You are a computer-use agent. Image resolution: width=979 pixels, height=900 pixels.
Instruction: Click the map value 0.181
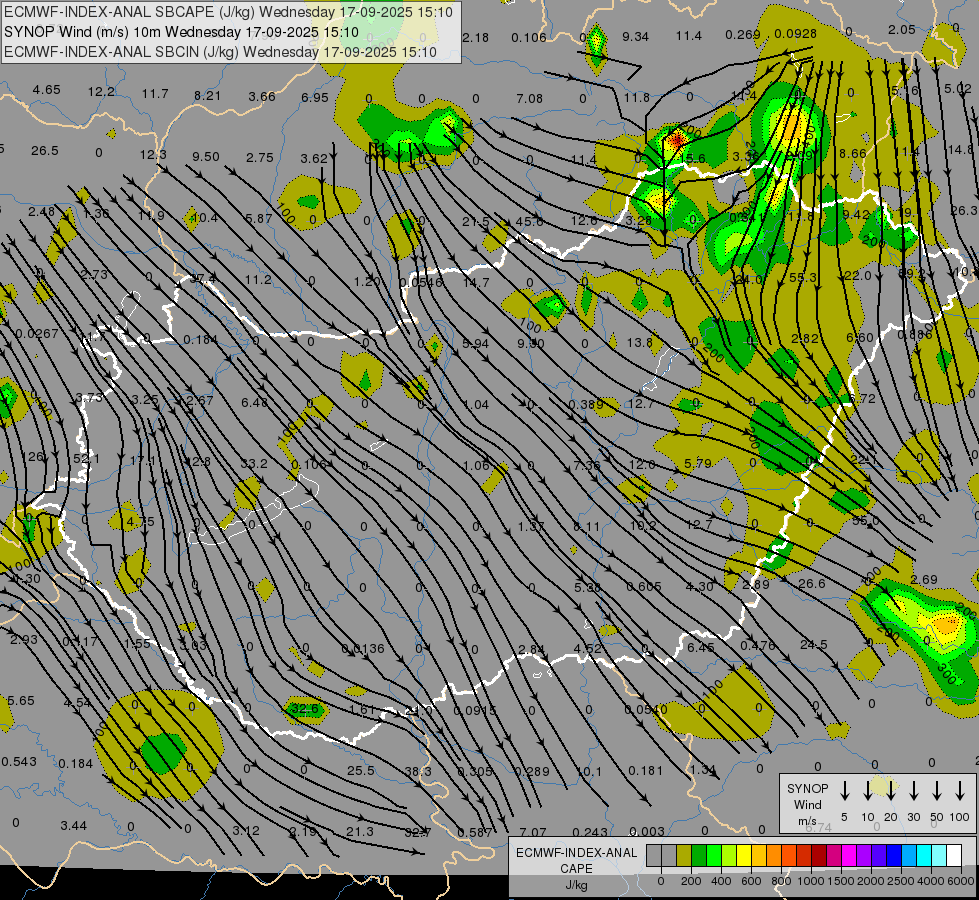(x=646, y=771)
